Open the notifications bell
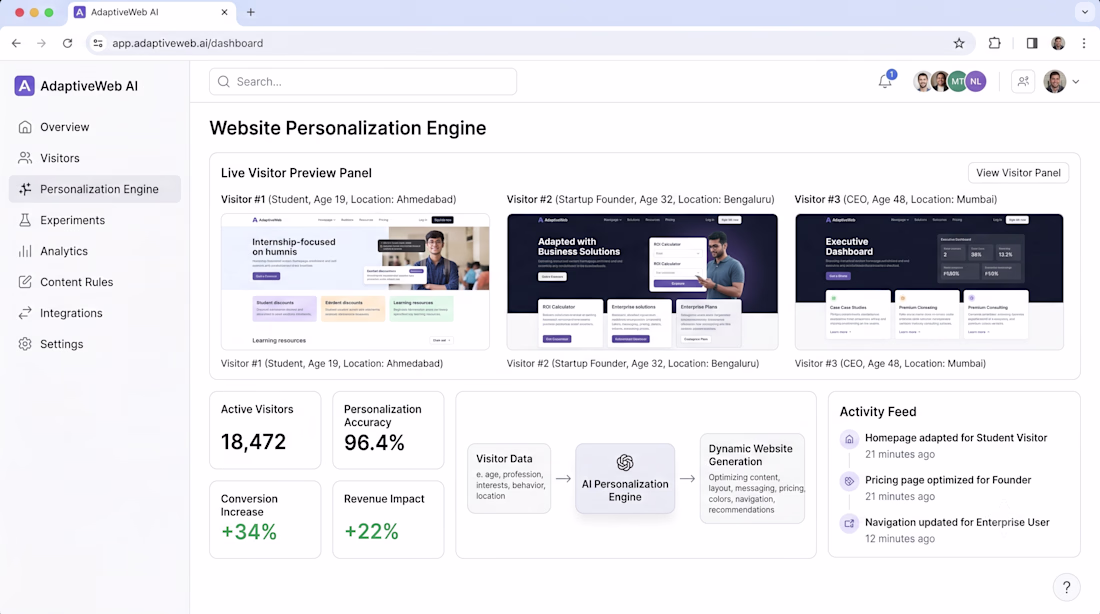 (x=885, y=81)
